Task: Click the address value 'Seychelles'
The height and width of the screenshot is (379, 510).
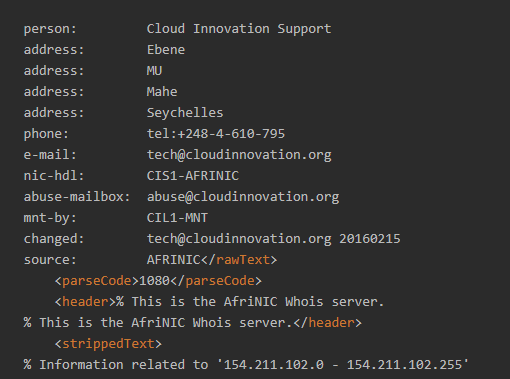Action: point(185,113)
